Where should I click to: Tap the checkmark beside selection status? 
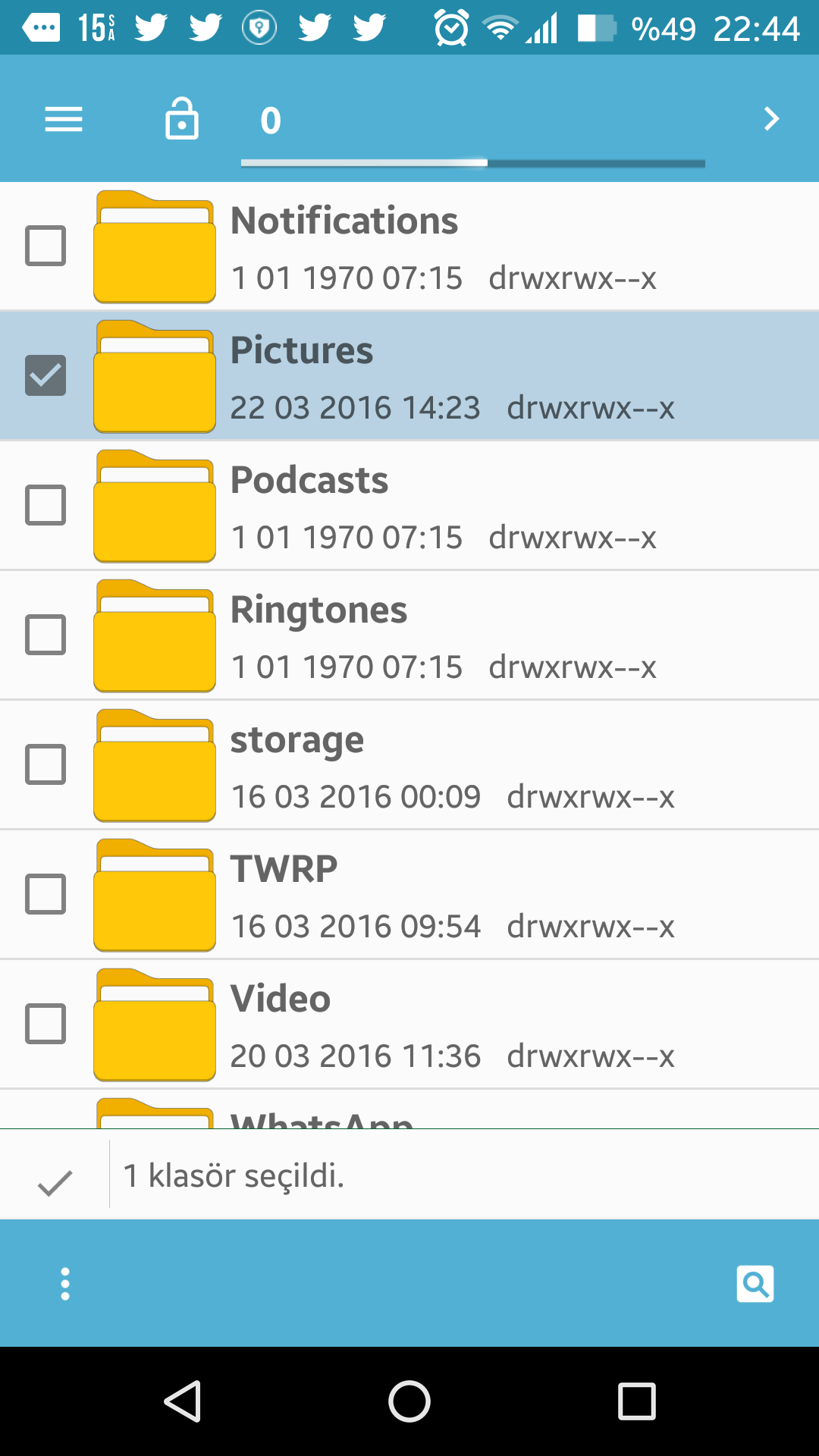click(x=55, y=1182)
